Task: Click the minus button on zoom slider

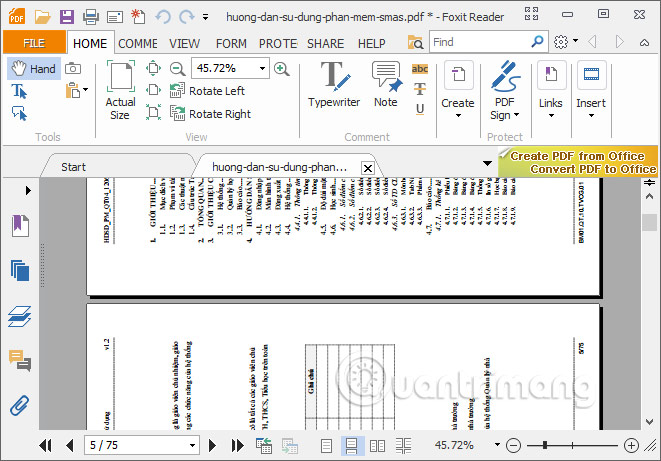Action: (513, 445)
